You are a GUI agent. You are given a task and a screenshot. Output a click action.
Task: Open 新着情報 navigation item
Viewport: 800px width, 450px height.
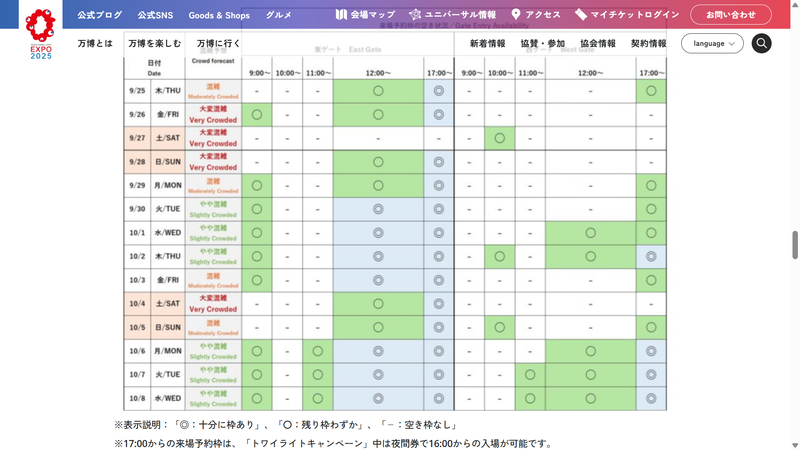(x=488, y=43)
